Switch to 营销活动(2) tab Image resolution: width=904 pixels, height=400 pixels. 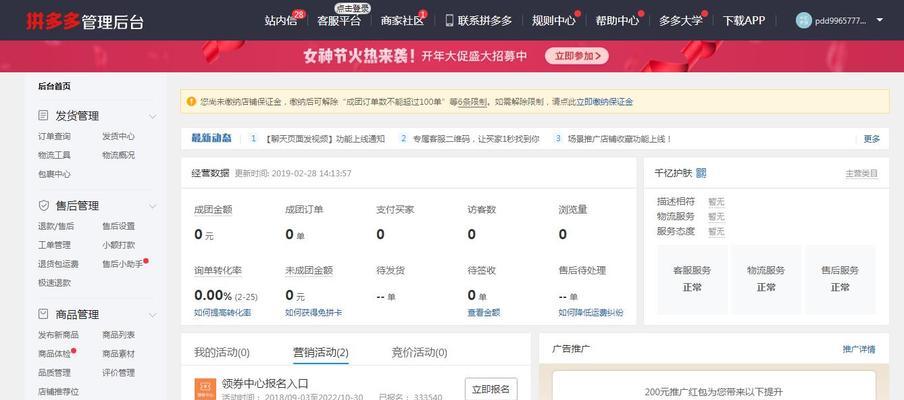(x=321, y=352)
